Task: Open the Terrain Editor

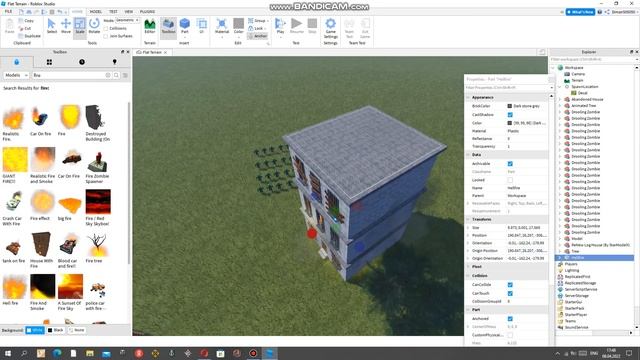Action: tap(150, 27)
